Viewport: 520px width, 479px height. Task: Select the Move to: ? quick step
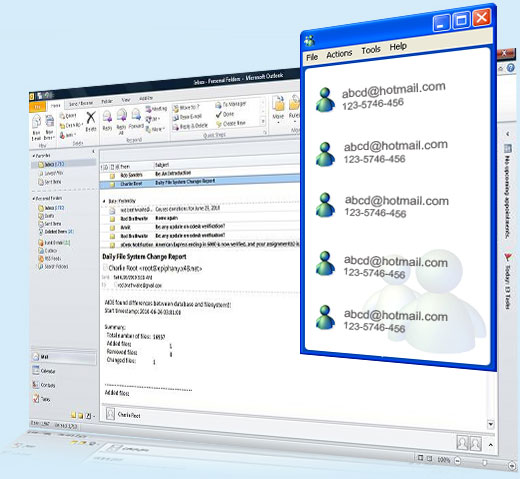pyautogui.click(x=186, y=108)
